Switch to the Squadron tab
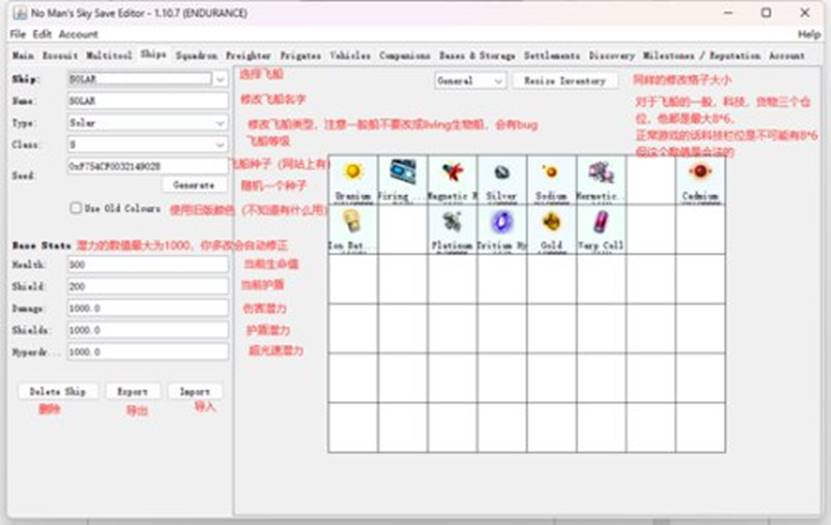The width and height of the screenshot is (831, 525). tap(196, 56)
